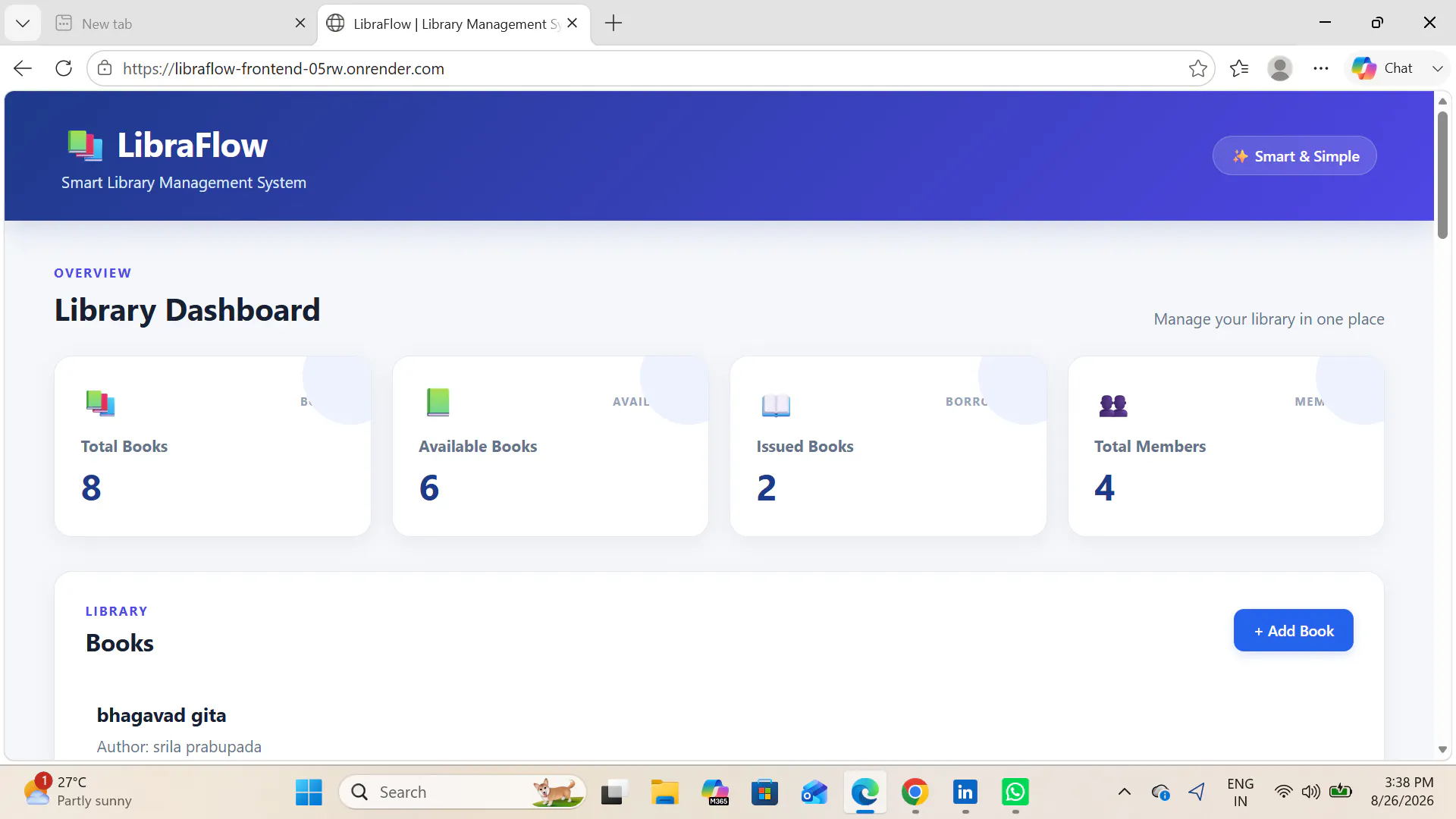Open Wi-Fi network settings in tray

pos(1283,792)
